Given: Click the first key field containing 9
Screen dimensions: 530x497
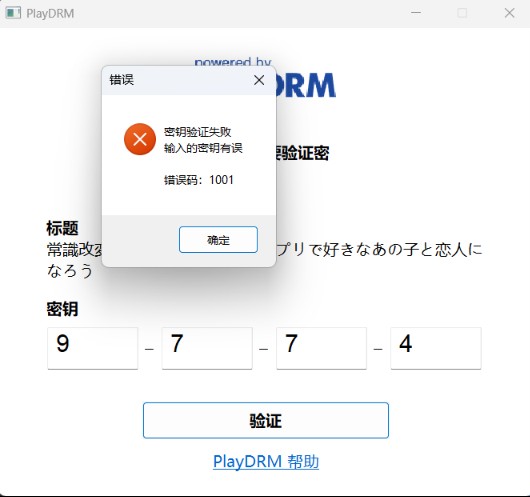Looking at the screenshot, I should (x=93, y=348).
